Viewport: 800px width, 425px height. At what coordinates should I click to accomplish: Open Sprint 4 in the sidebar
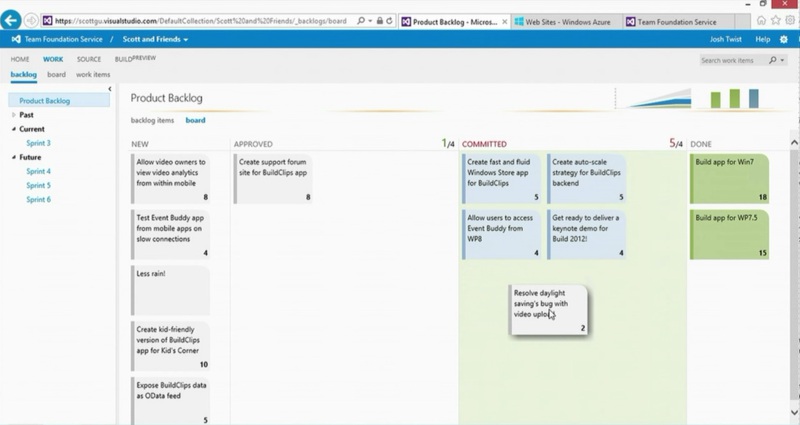click(38, 171)
